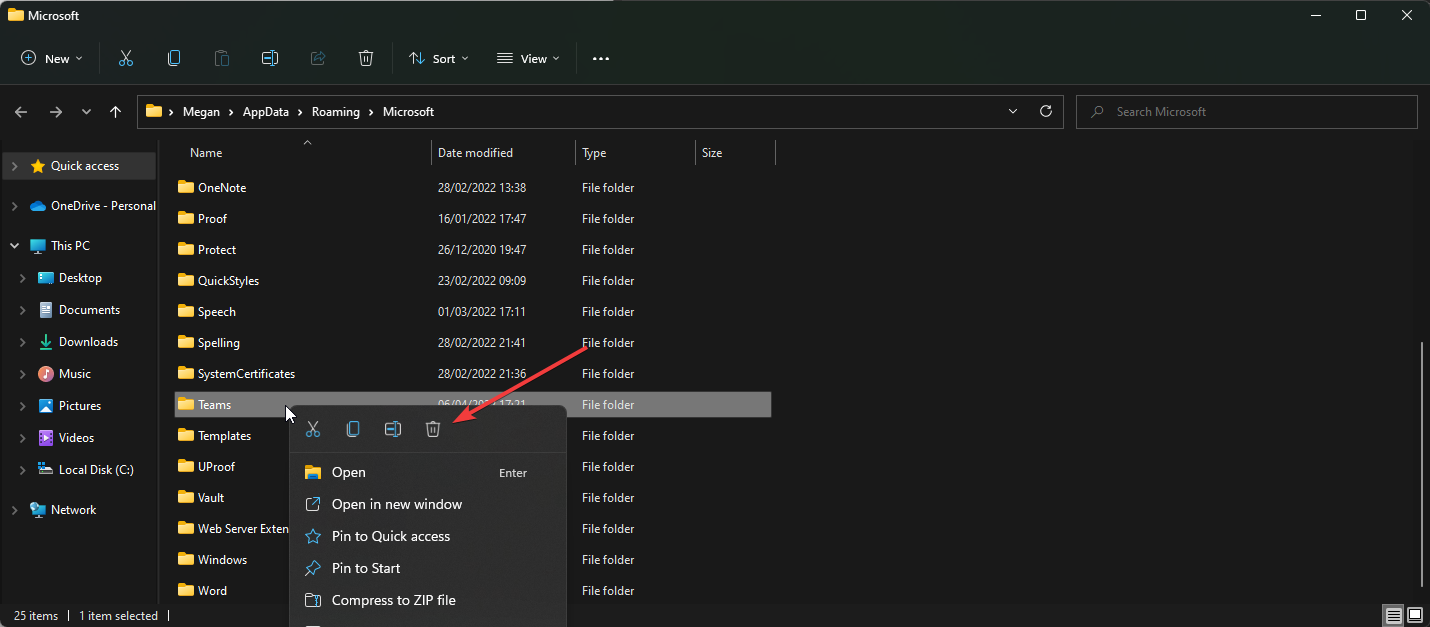Switch to details view in status bar
1430x627 pixels.
pyautogui.click(x=1393, y=614)
